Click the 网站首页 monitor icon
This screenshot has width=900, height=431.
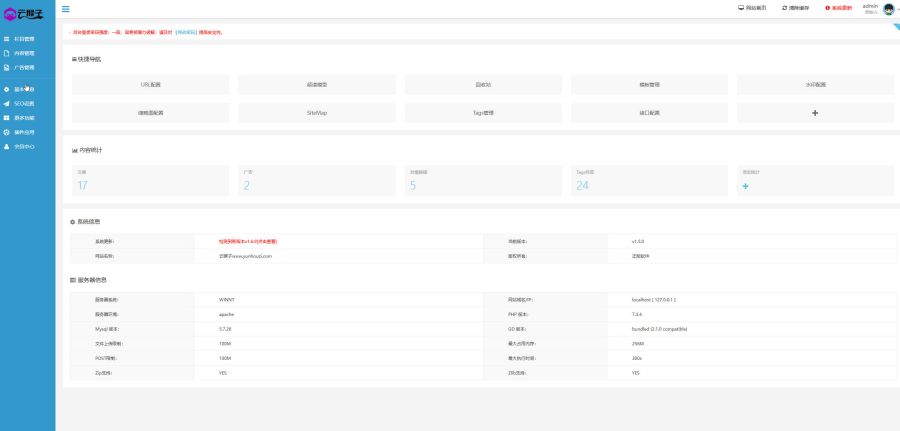(741, 8)
